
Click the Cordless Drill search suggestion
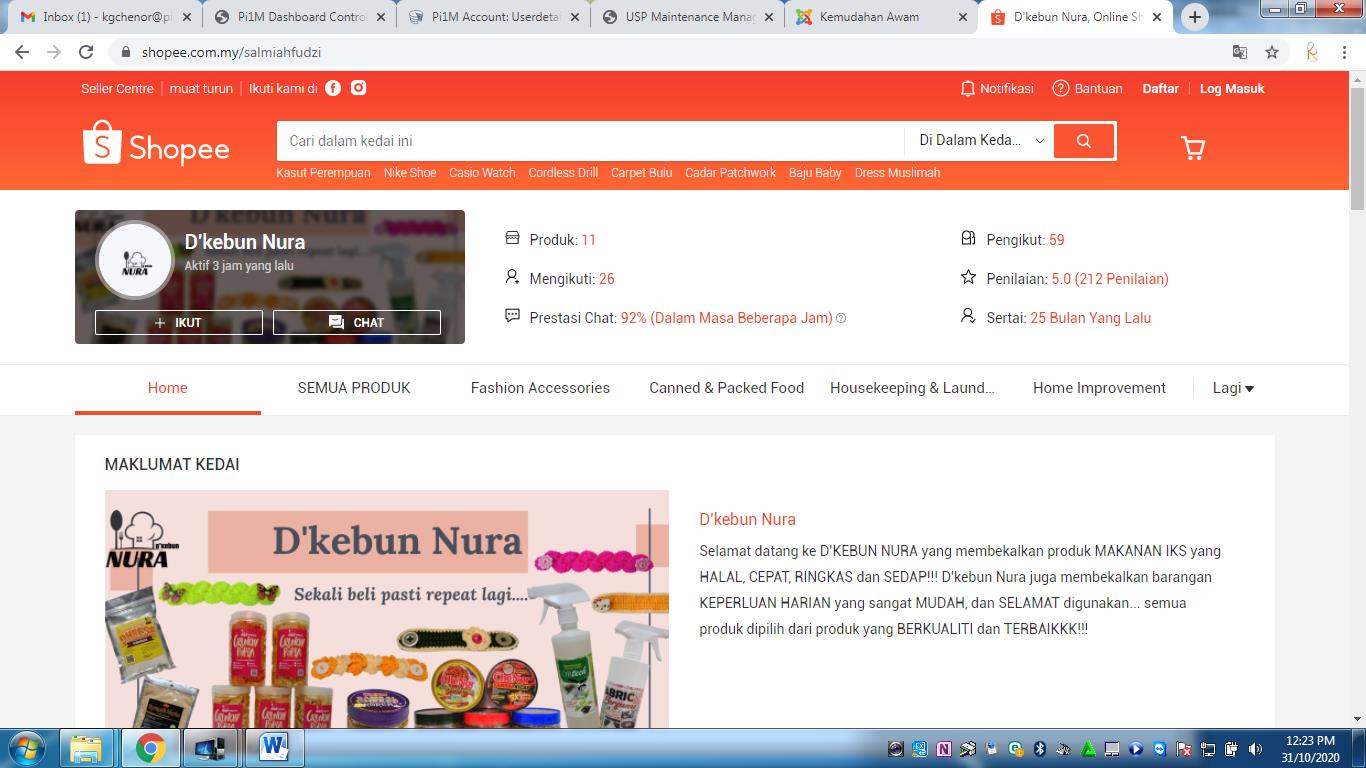coord(563,173)
